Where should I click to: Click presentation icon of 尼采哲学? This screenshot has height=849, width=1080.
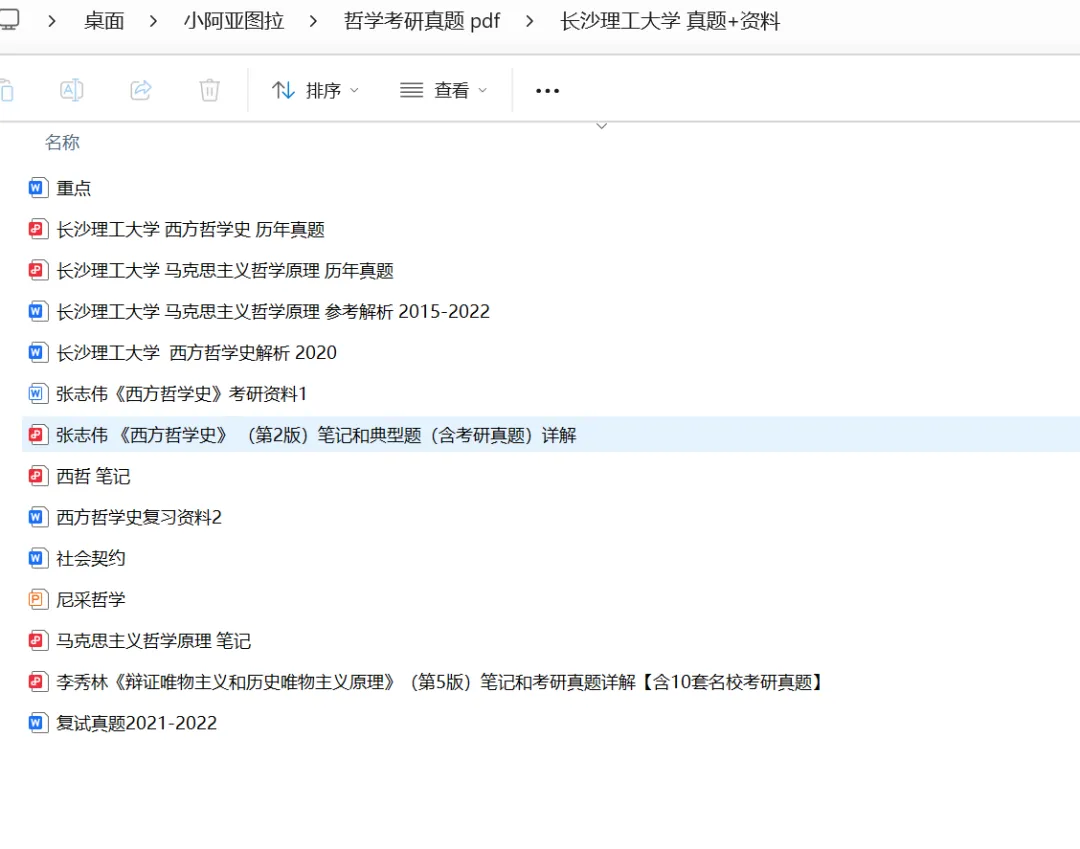pyautogui.click(x=37, y=599)
